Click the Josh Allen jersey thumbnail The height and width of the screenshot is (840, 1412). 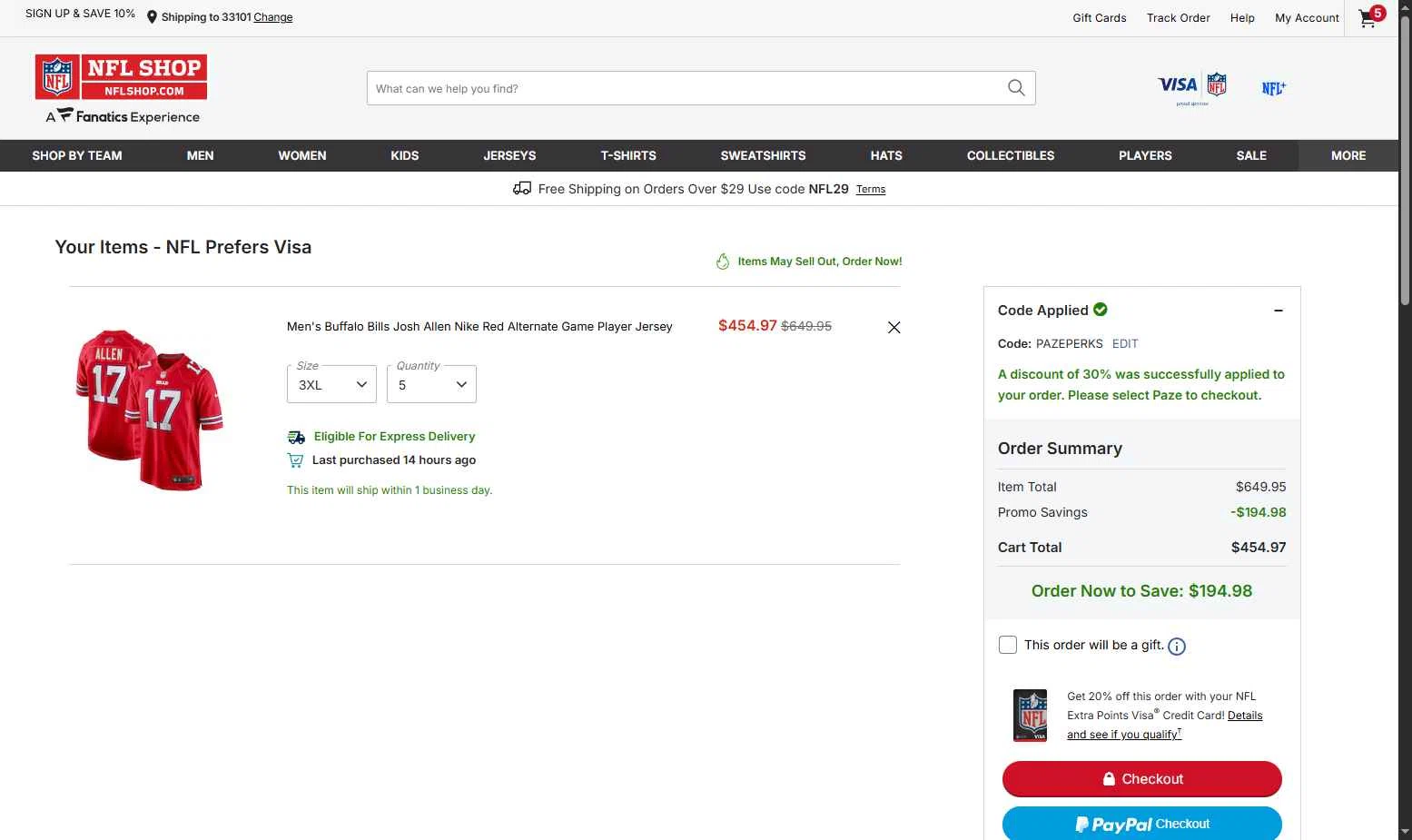tap(150, 410)
